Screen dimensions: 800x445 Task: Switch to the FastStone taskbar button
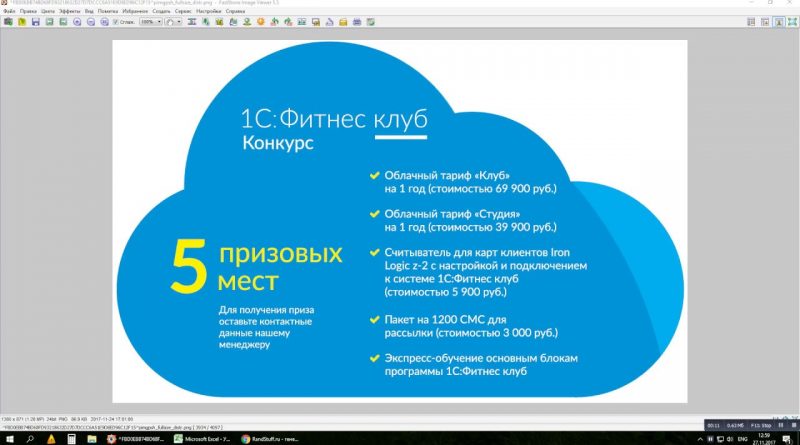[x=136, y=439]
